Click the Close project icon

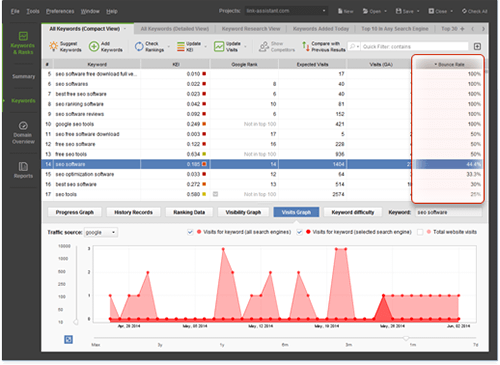tap(431, 11)
